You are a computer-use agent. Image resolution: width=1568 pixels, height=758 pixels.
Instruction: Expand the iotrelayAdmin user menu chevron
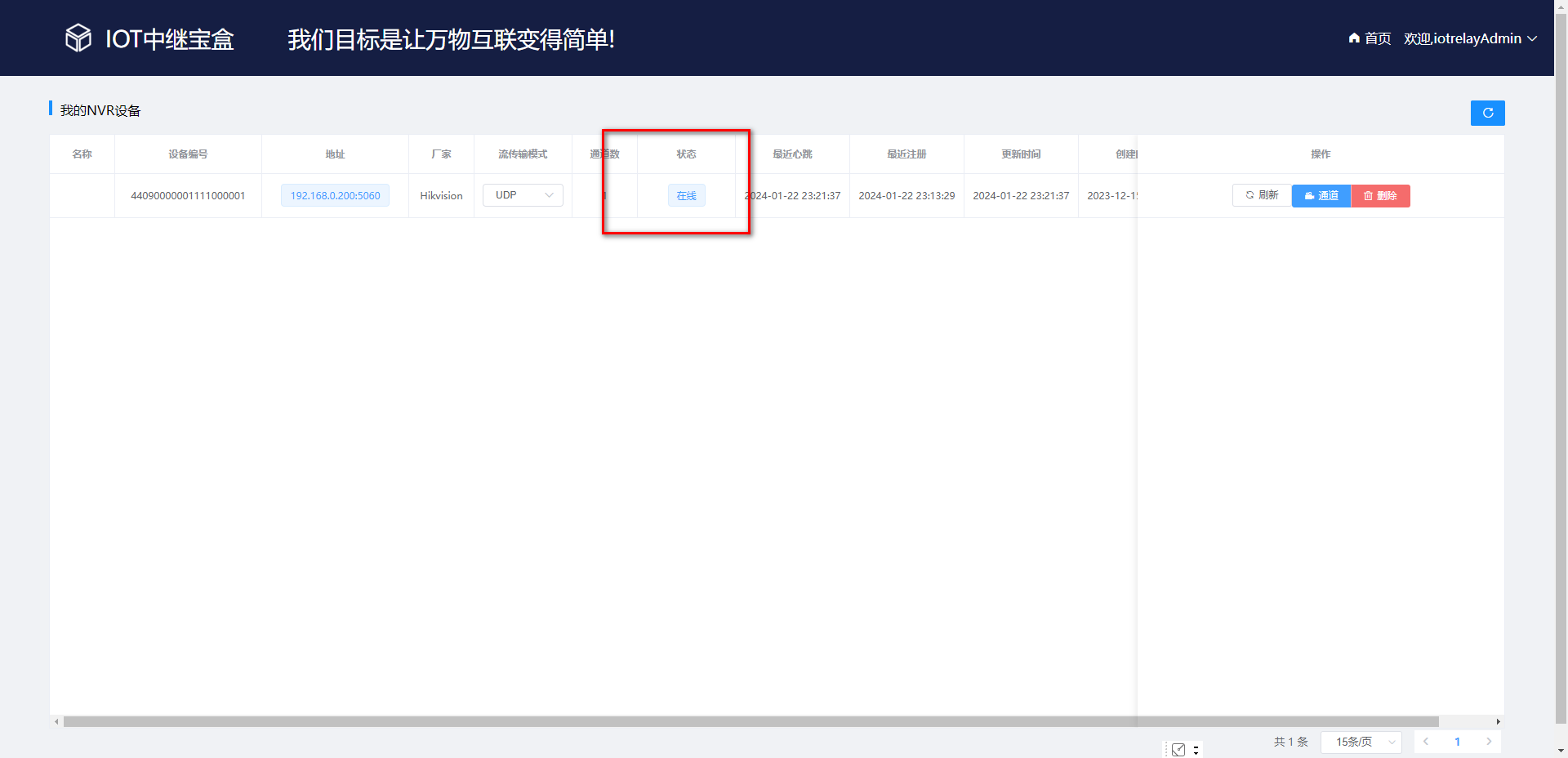coord(1533,38)
